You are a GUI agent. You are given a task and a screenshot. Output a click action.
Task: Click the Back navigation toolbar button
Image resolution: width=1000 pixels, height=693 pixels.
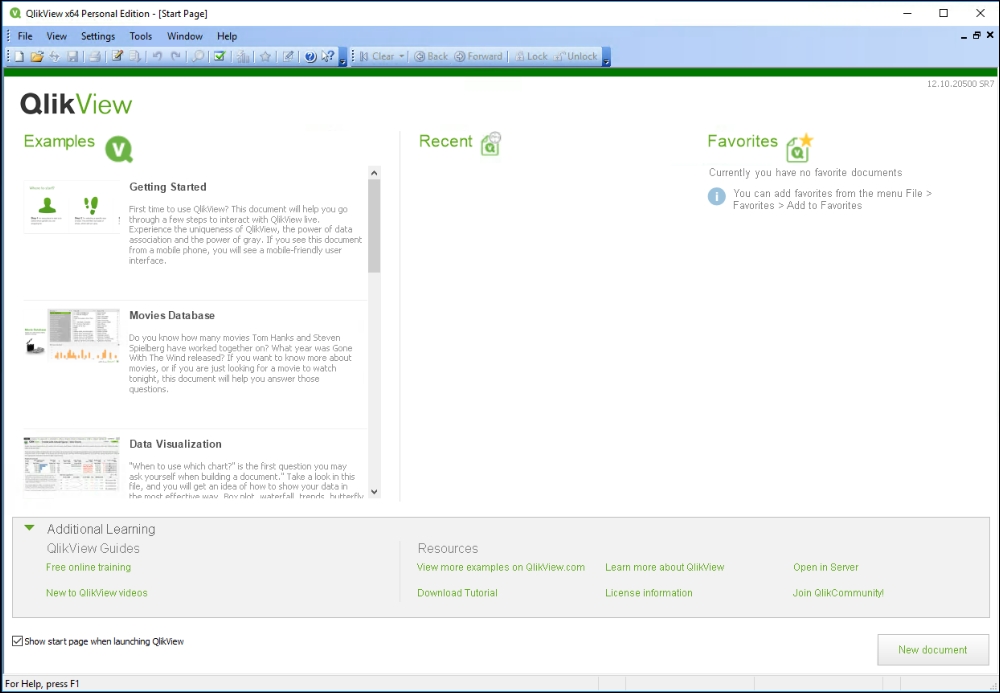coord(431,57)
